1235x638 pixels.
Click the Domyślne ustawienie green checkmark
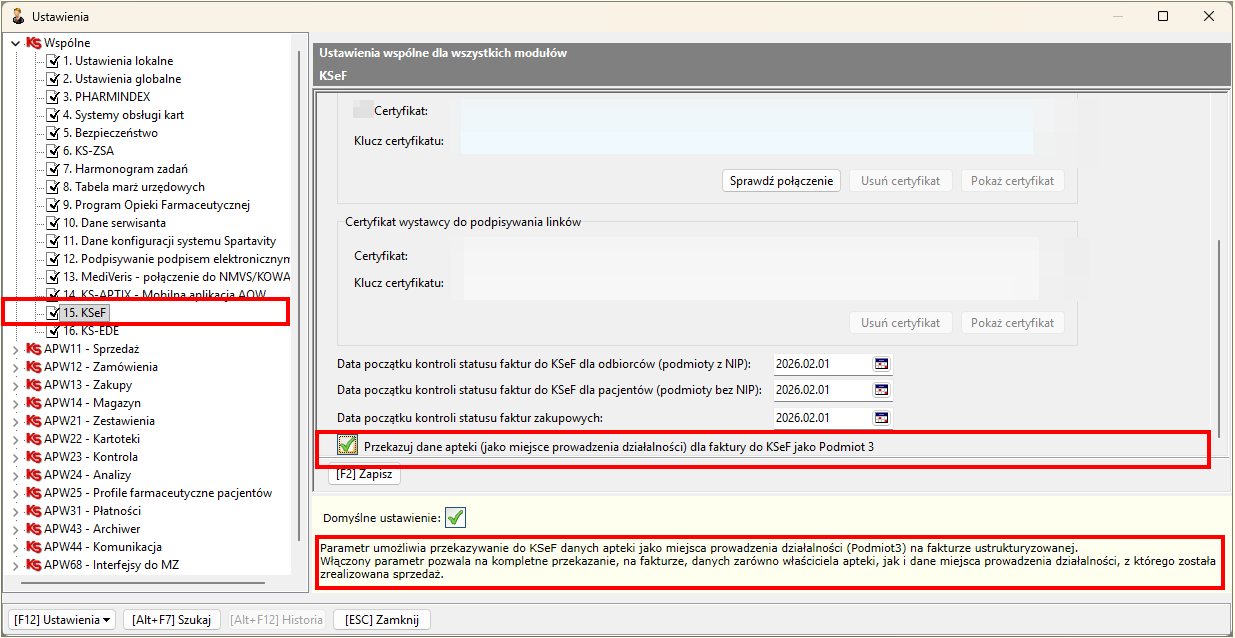455,518
